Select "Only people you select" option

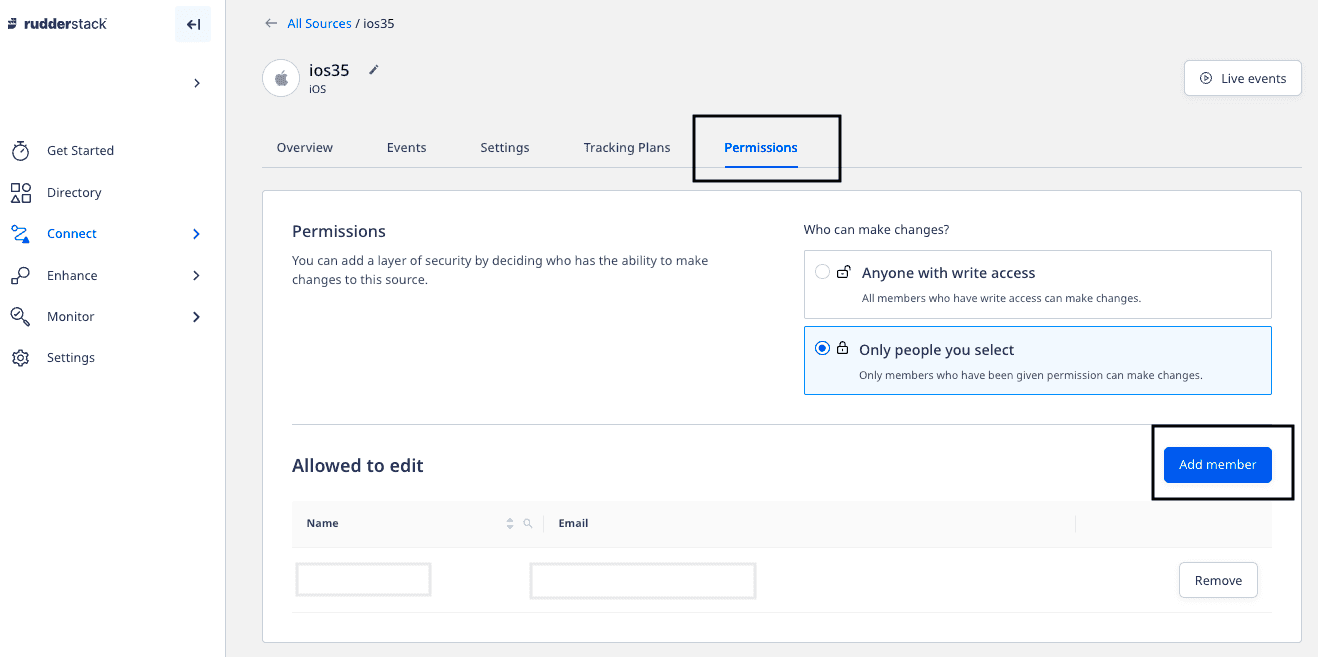click(822, 349)
